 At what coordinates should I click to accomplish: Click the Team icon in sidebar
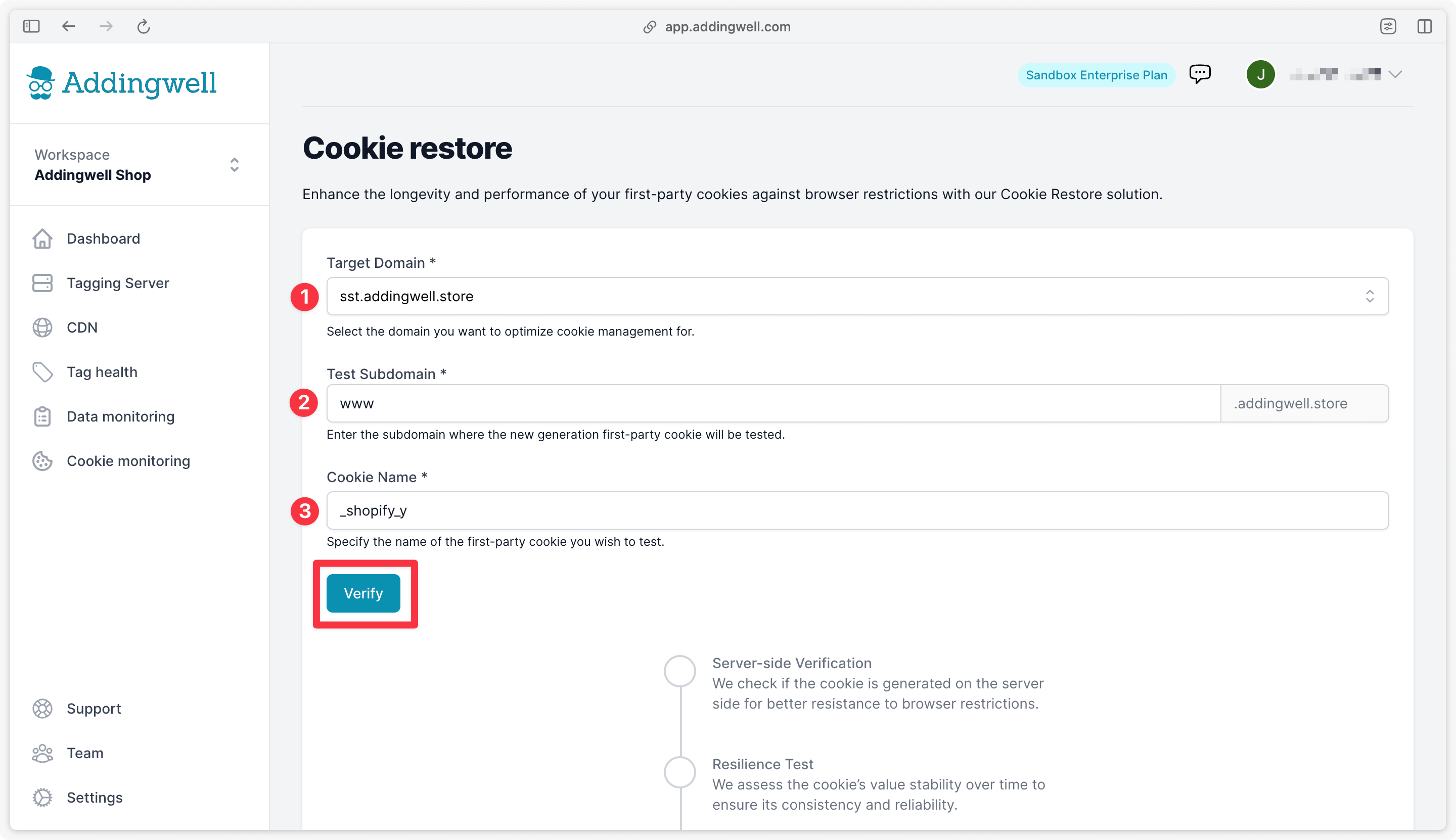42,753
